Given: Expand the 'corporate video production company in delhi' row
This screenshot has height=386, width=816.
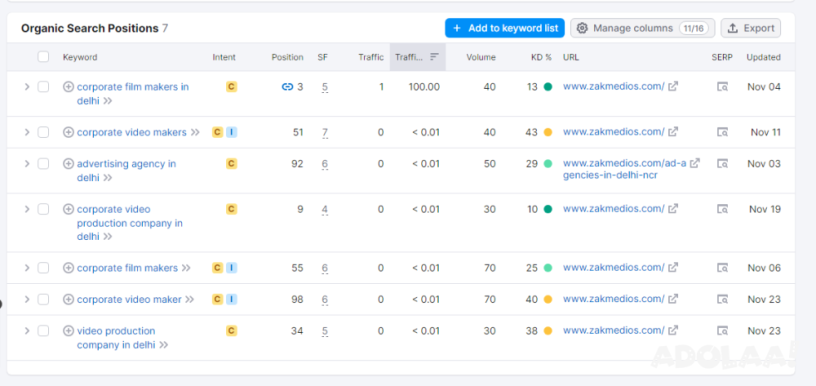Looking at the screenshot, I should coord(27,209).
